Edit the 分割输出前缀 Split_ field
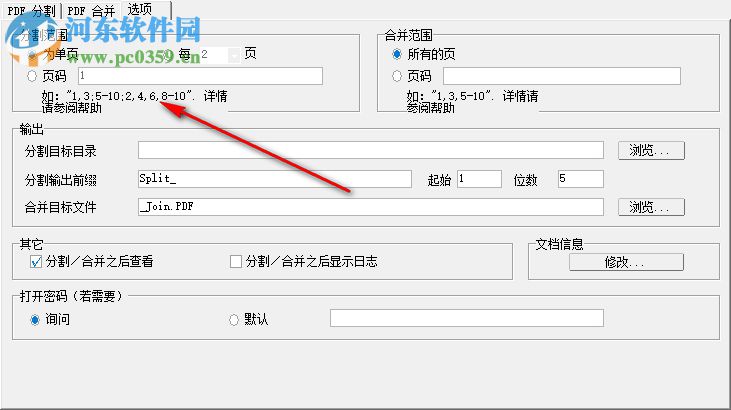This screenshot has height=410, width=731. click(275, 179)
